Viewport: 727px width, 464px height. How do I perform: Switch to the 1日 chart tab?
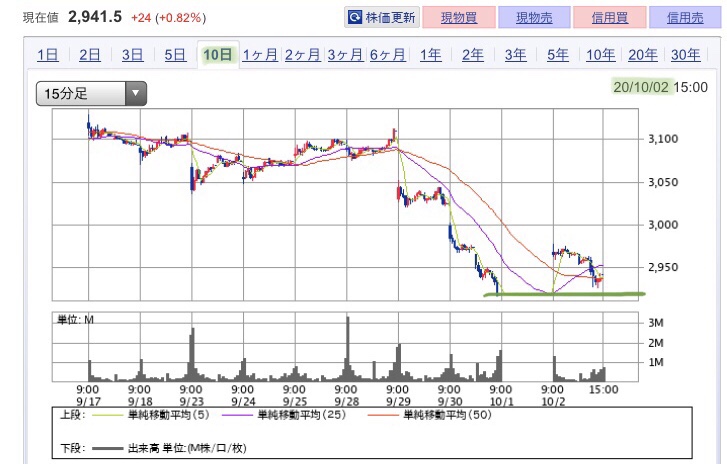(x=47, y=55)
